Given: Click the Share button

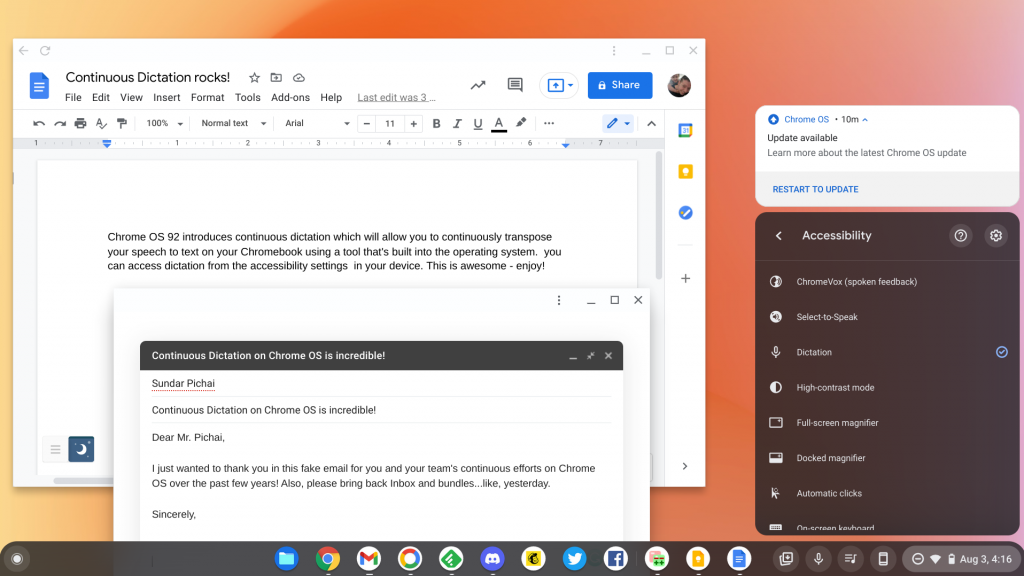Looking at the screenshot, I should click(619, 85).
